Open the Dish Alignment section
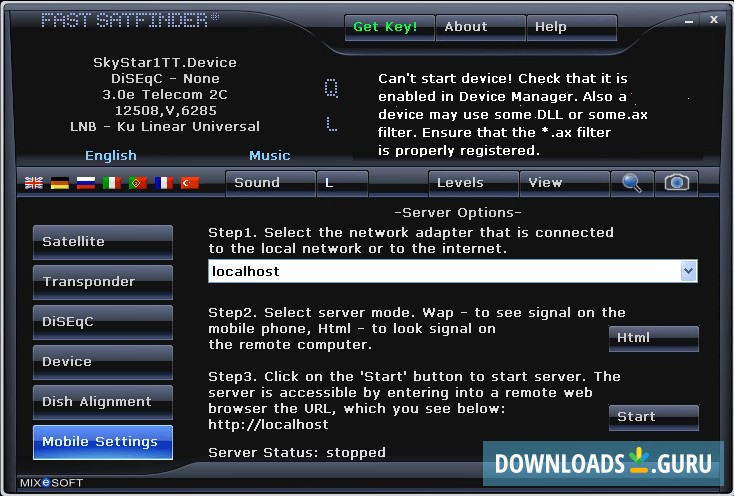Viewport: 734px width, 496px height. click(x=103, y=402)
